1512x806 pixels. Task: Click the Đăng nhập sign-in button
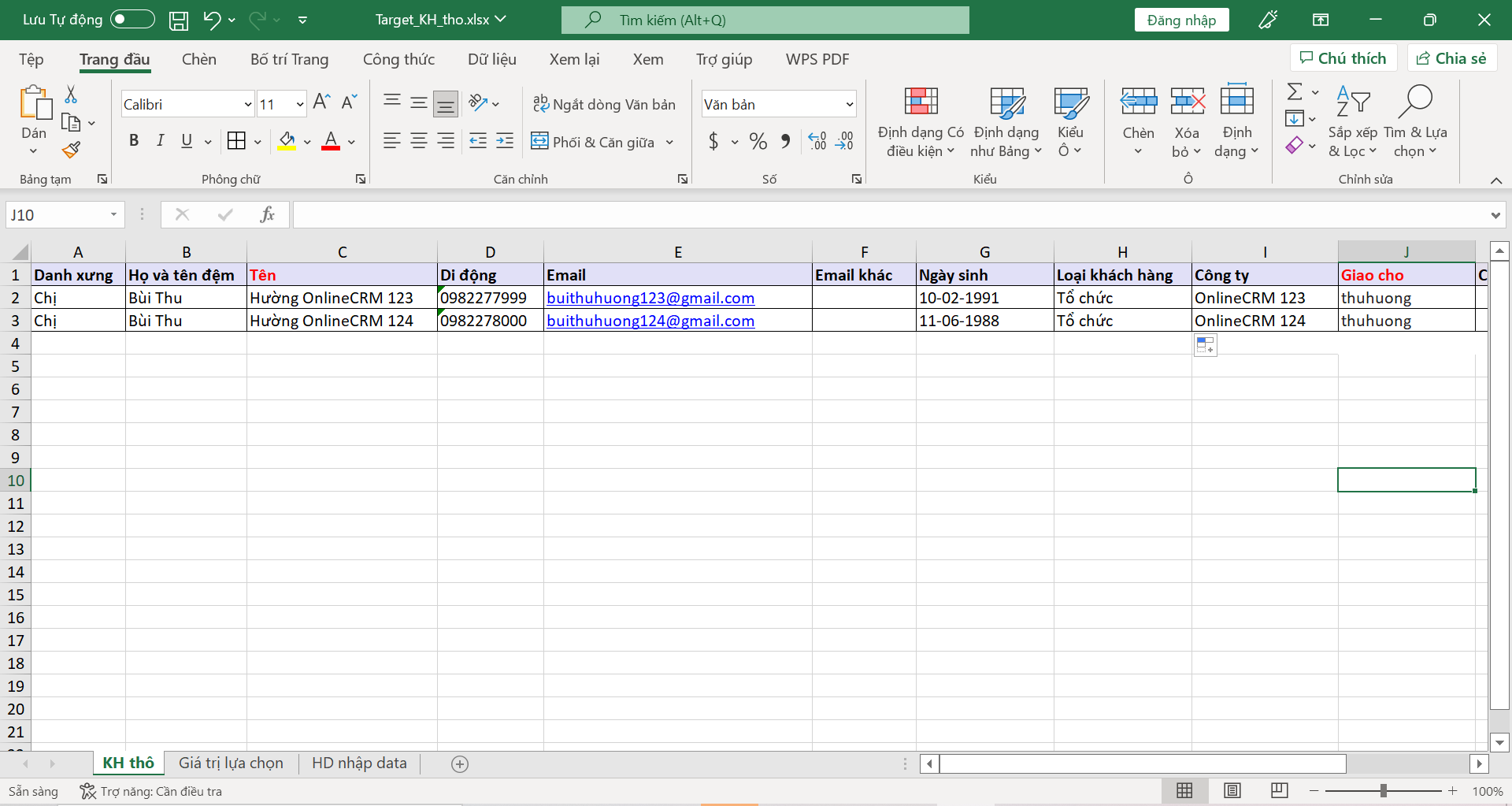point(1181,20)
